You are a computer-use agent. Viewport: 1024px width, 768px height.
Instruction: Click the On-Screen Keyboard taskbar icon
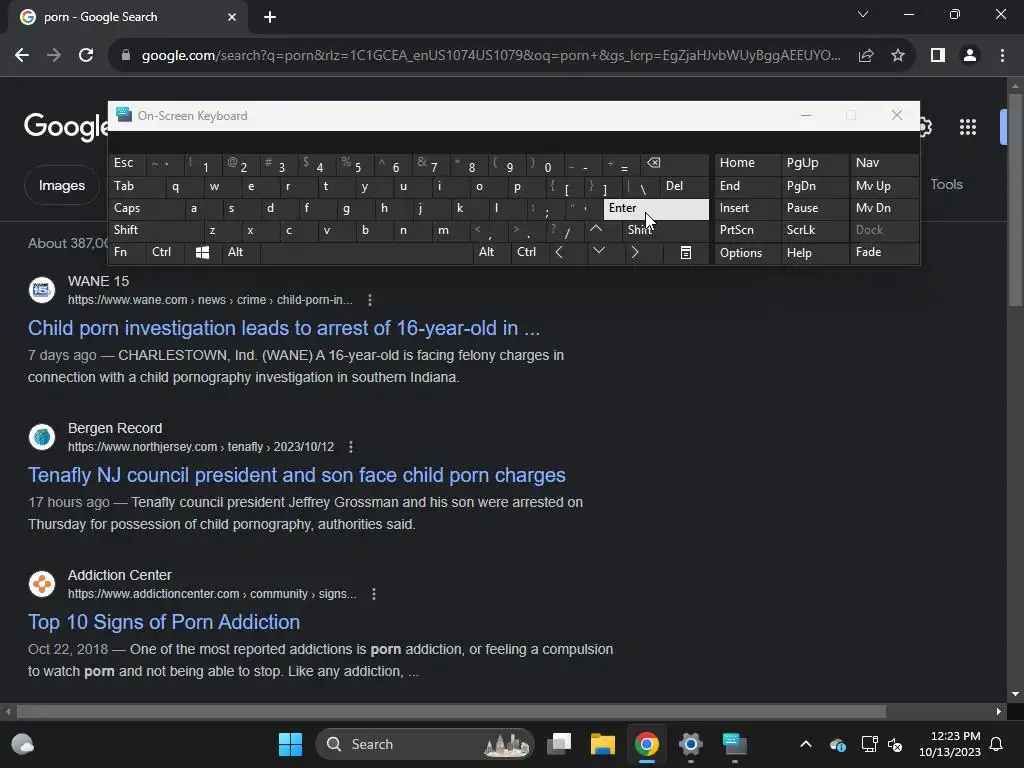pos(735,744)
